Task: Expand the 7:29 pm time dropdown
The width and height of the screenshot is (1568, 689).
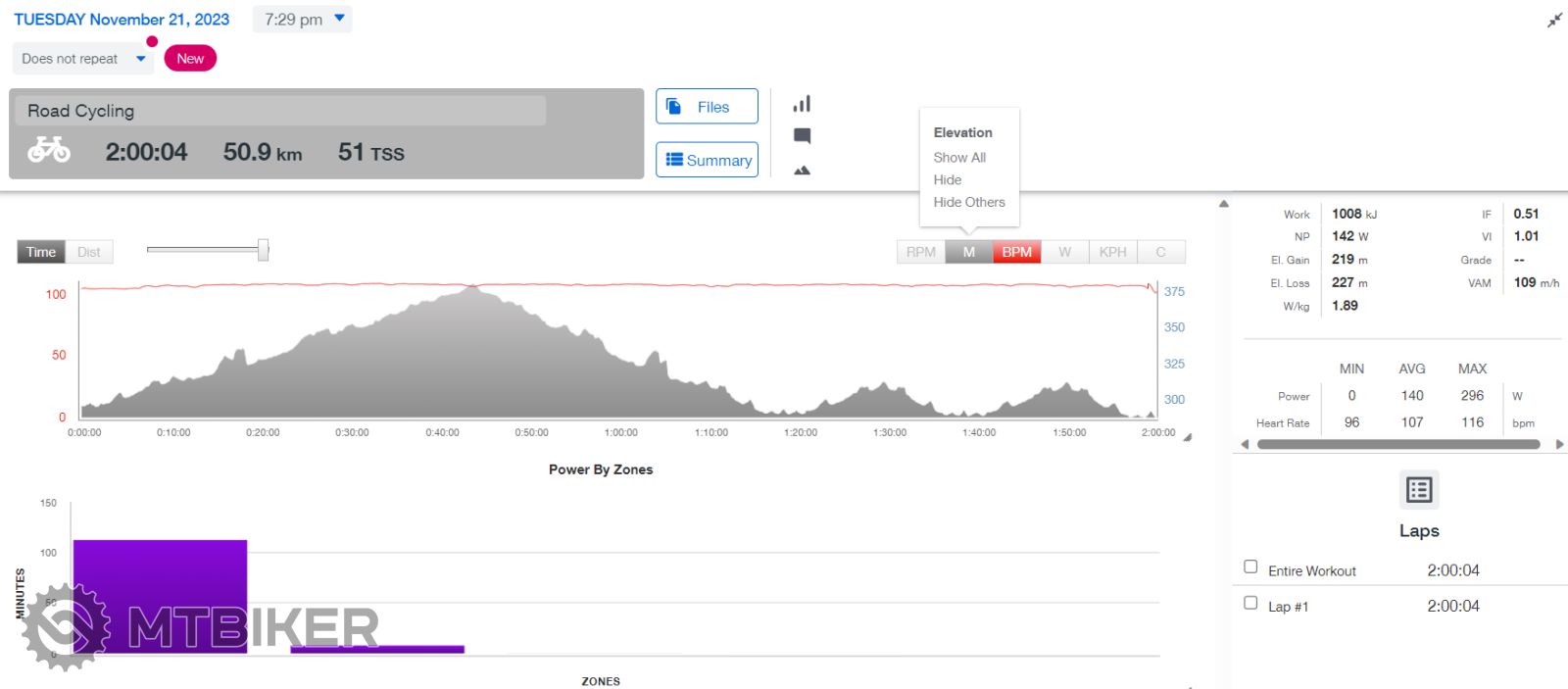Action: coord(303,20)
